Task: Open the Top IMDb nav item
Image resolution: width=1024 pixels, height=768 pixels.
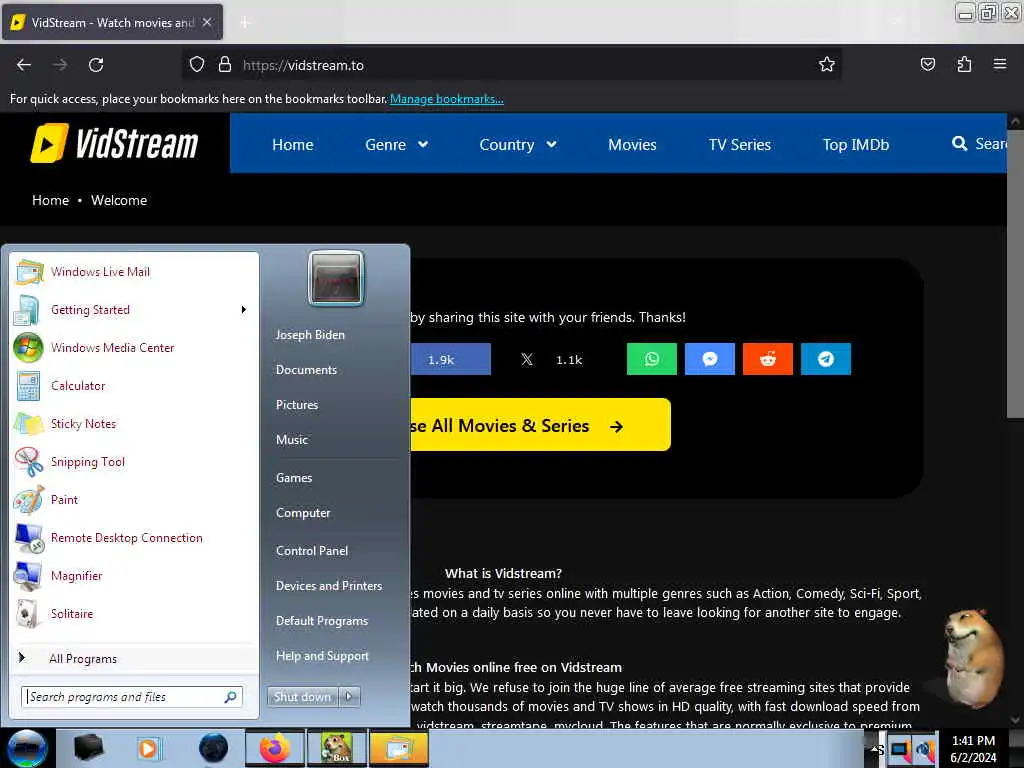Action: tap(856, 144)
